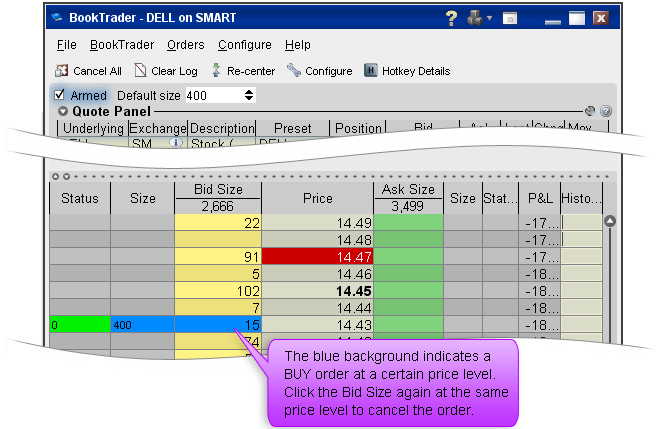Open the help question mark icon
Viewport: 662px width, 429px height.
451,18
